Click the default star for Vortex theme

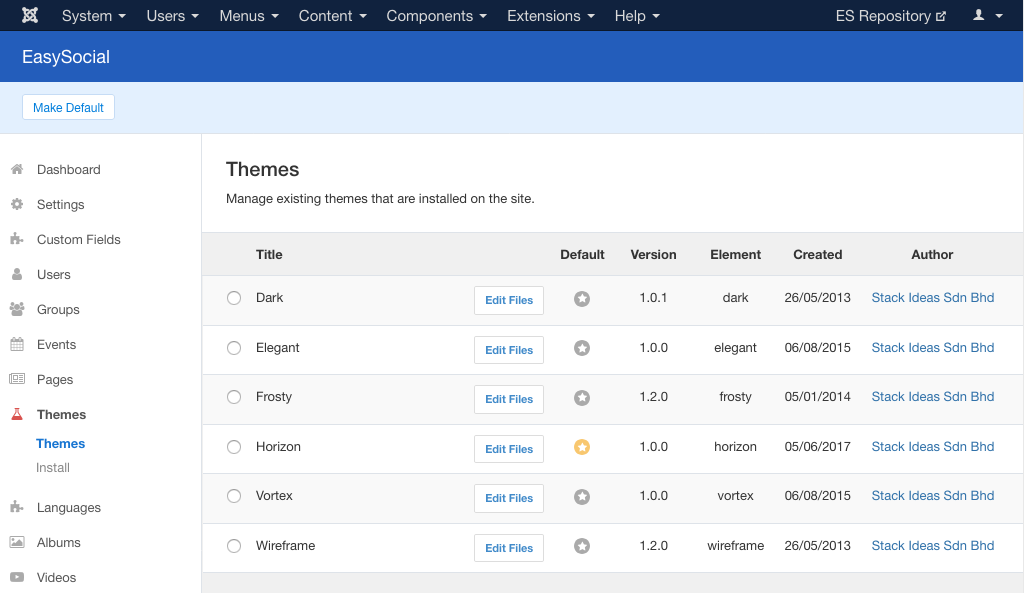(582, 497)
